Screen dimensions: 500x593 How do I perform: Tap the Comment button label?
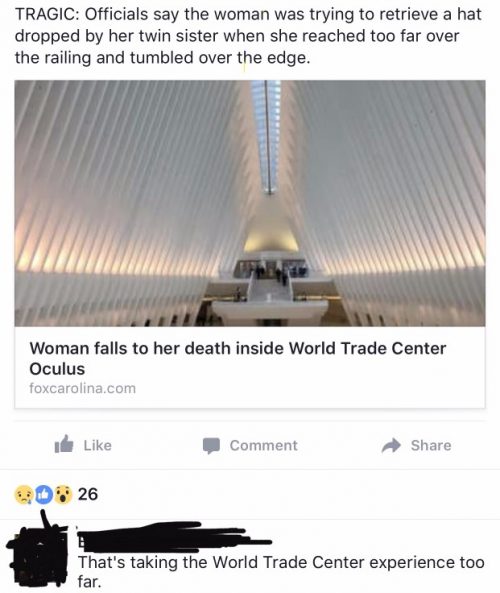click(x=264, y=445)
